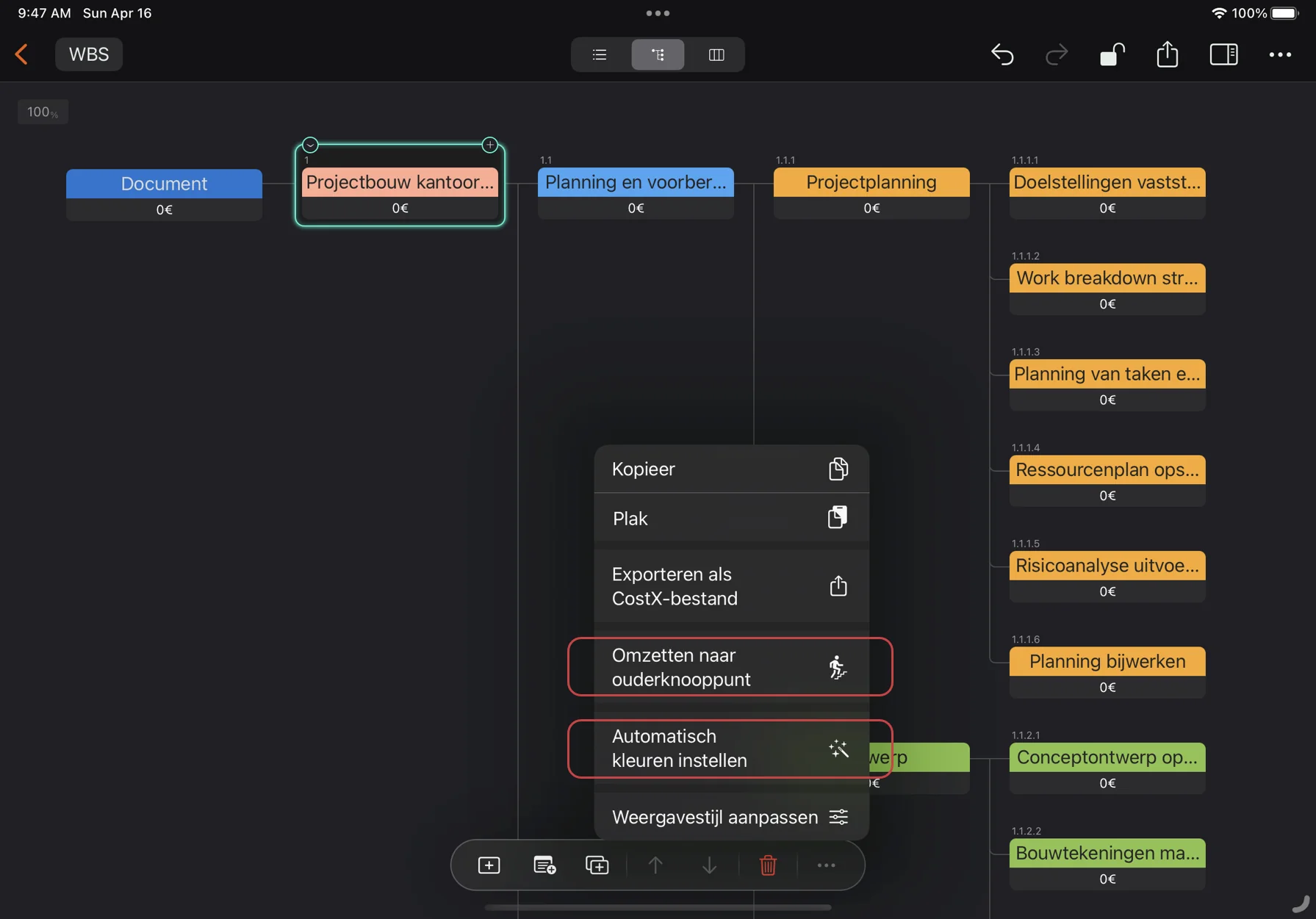The height and width of the screenshot is (919, 1316).
Task: Choose Kopieer from the context menu
Action: point(730,469)
